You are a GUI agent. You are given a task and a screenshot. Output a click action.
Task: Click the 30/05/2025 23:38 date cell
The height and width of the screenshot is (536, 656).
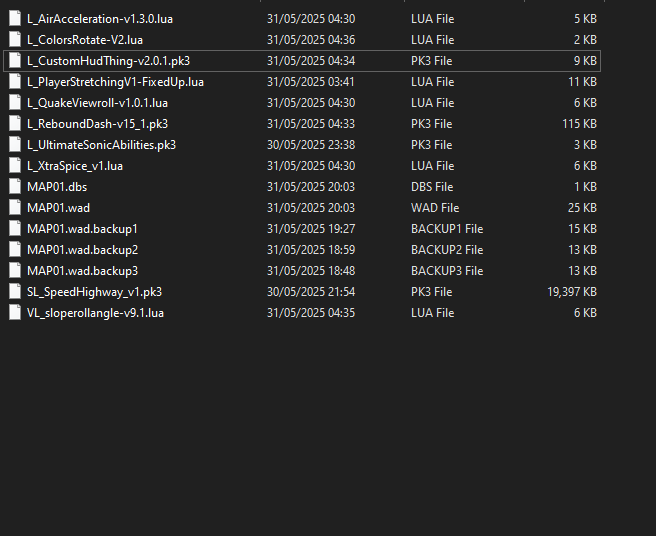tap(311, 145)
